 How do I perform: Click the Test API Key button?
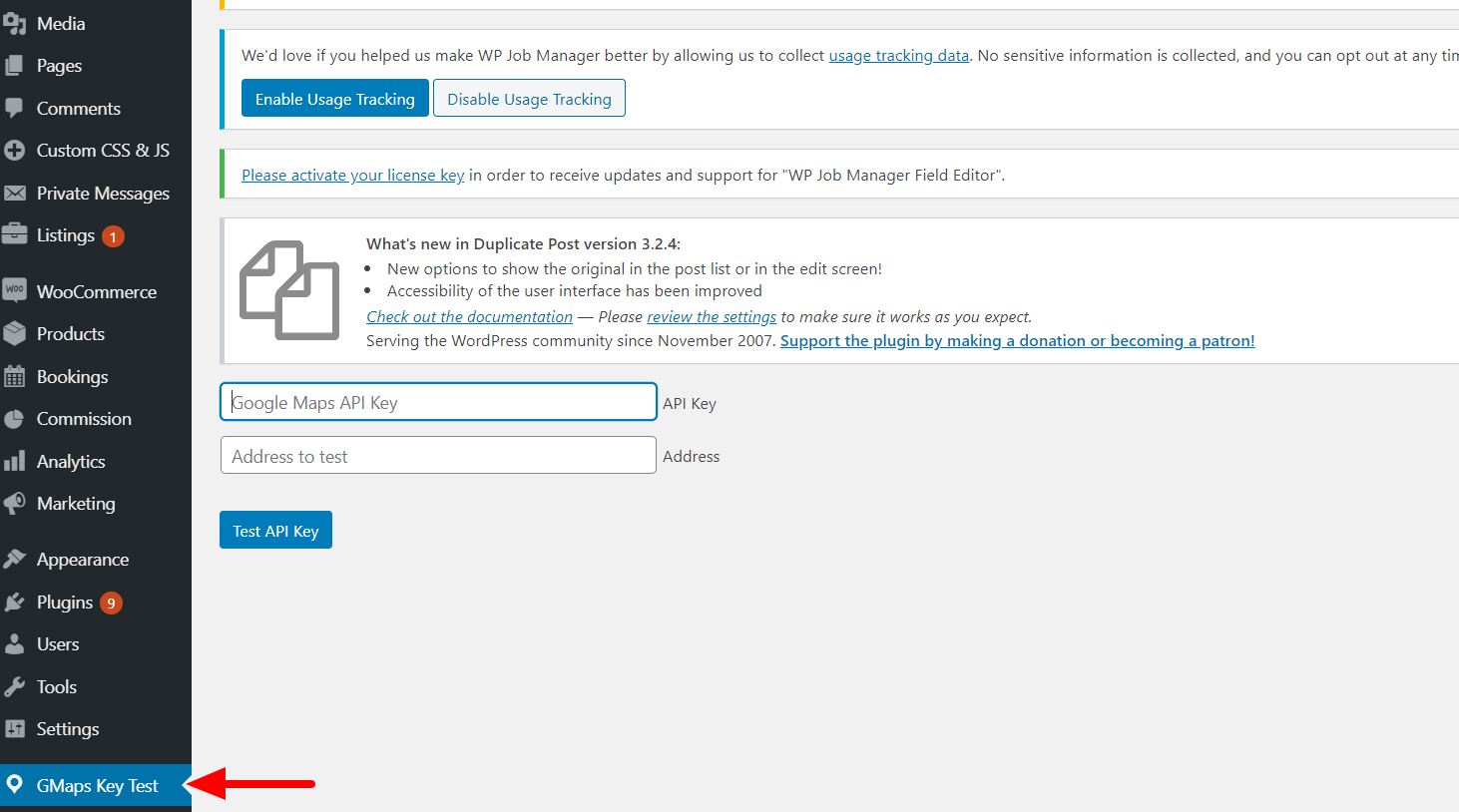click(275, 531)
